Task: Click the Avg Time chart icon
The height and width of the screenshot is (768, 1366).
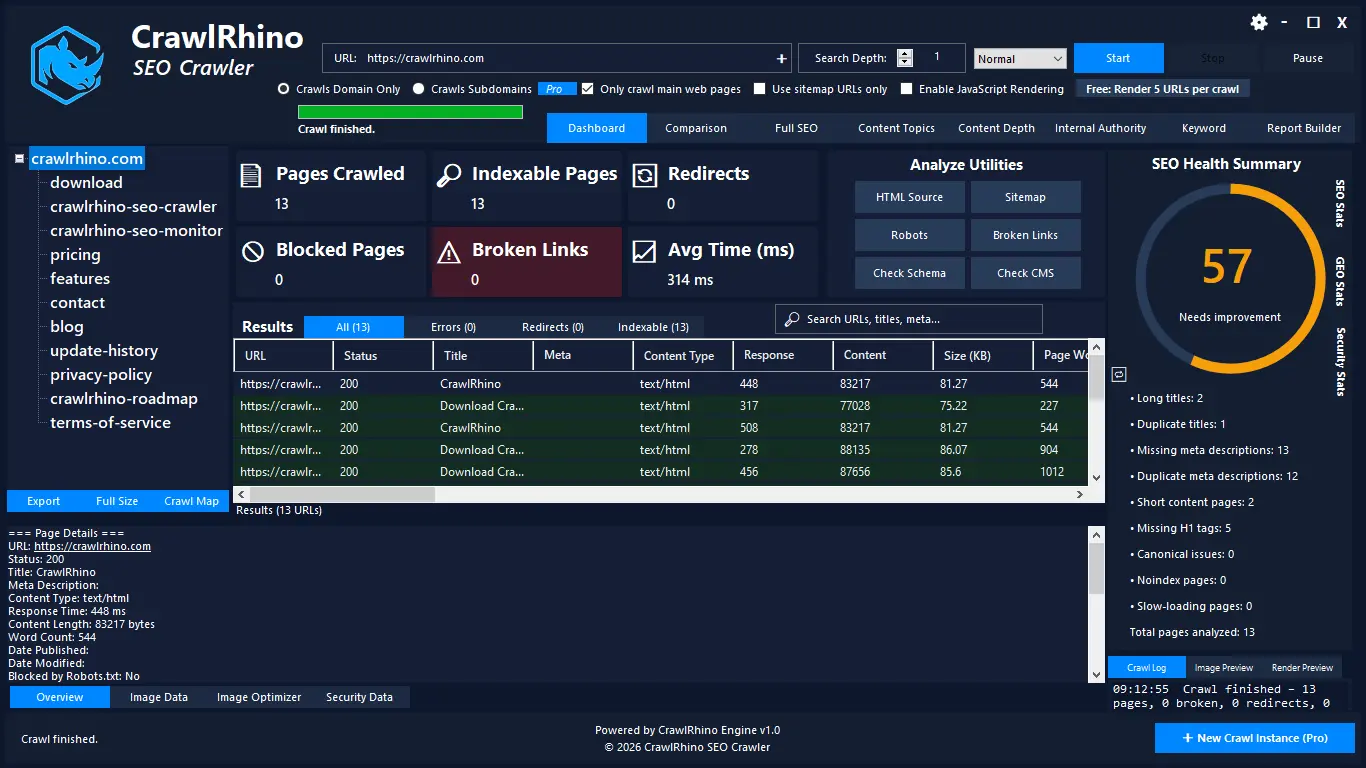Action: click(645, 252)
